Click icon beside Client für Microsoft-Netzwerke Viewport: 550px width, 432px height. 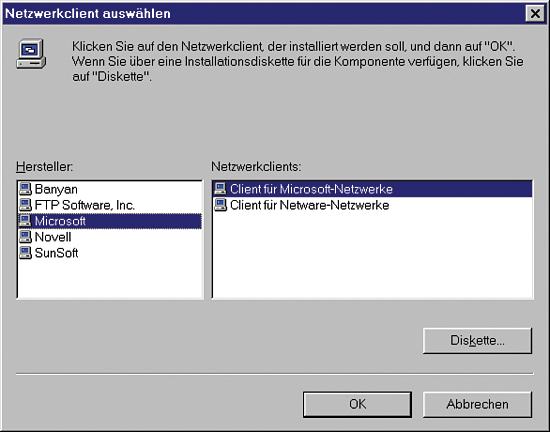pos(220,189)
